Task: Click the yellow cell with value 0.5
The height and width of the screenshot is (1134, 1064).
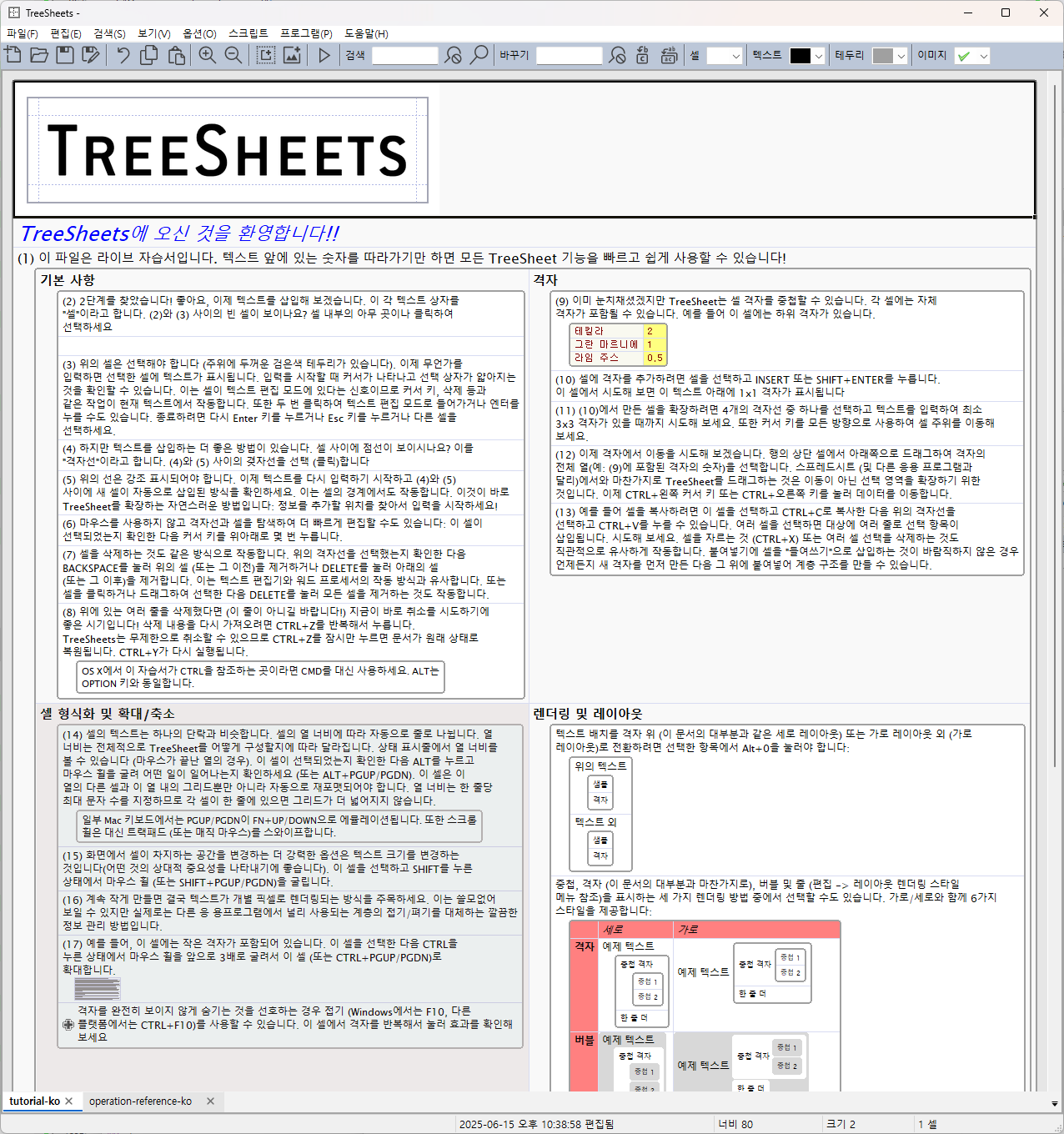Action: (x=655, y=358)
